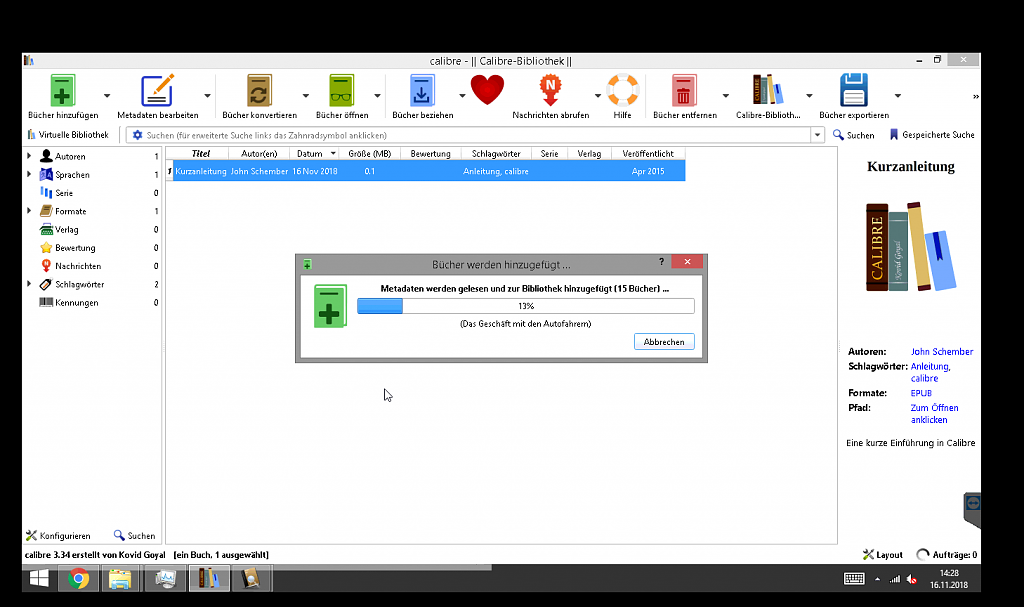Open the Hilfe lifebuoy icon
The width and height of the screenshot is (1024, 607).
(x=622, y=90)
